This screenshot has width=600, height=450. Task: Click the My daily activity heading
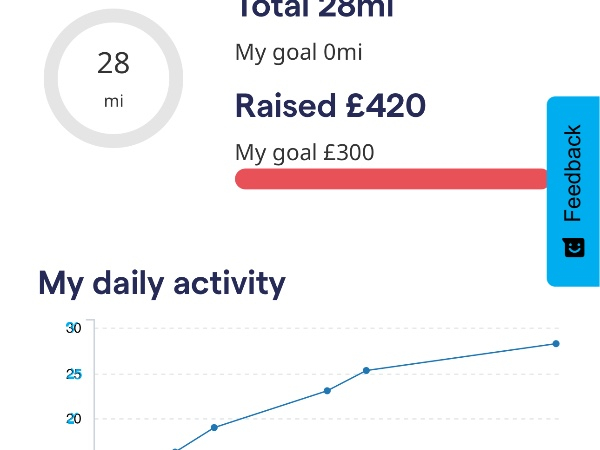(x=162, y=283)
